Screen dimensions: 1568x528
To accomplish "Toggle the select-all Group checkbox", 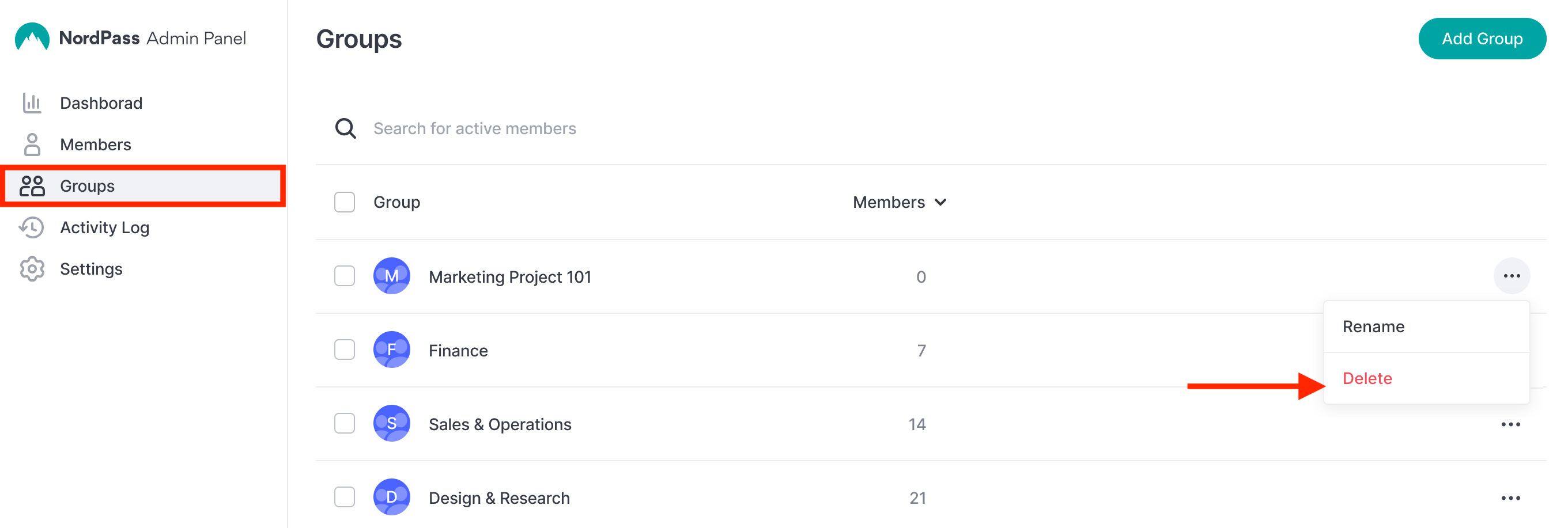I will click(345, 202).
